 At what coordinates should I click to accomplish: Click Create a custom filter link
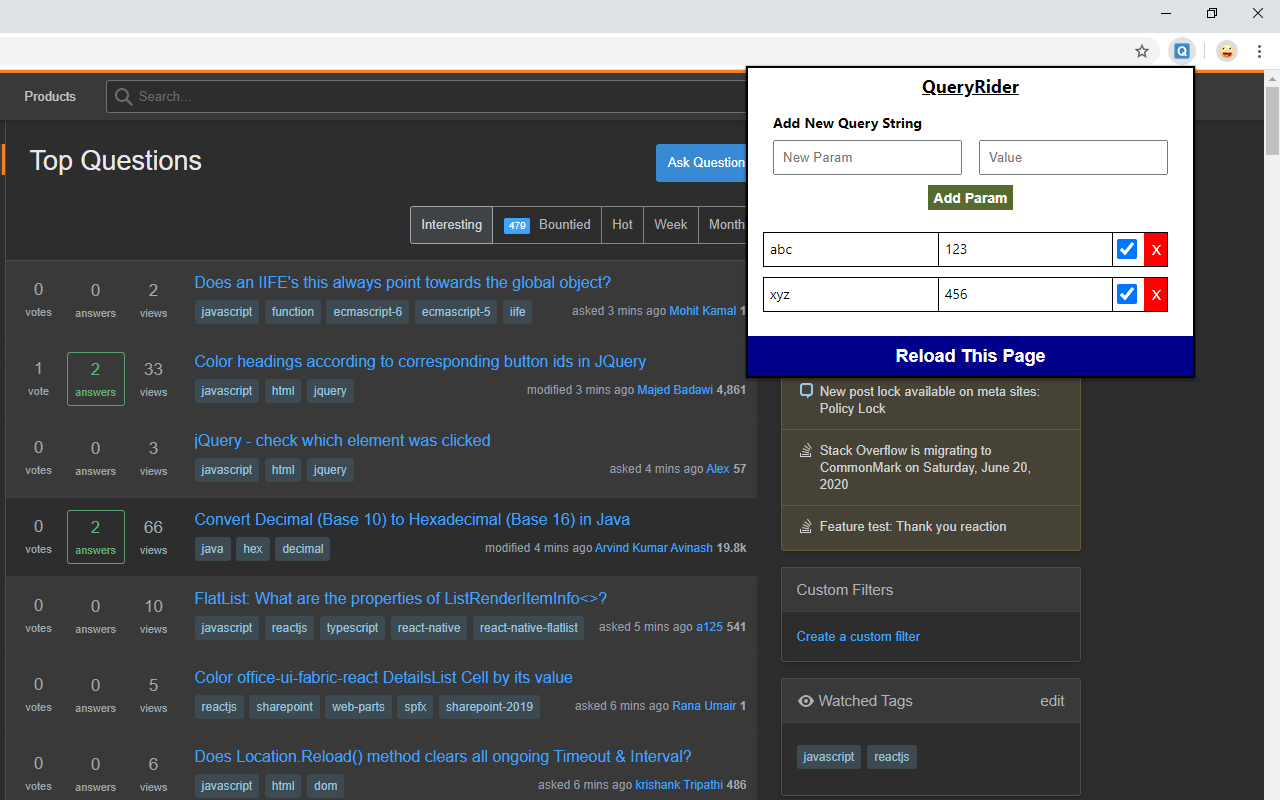(858, 637)
